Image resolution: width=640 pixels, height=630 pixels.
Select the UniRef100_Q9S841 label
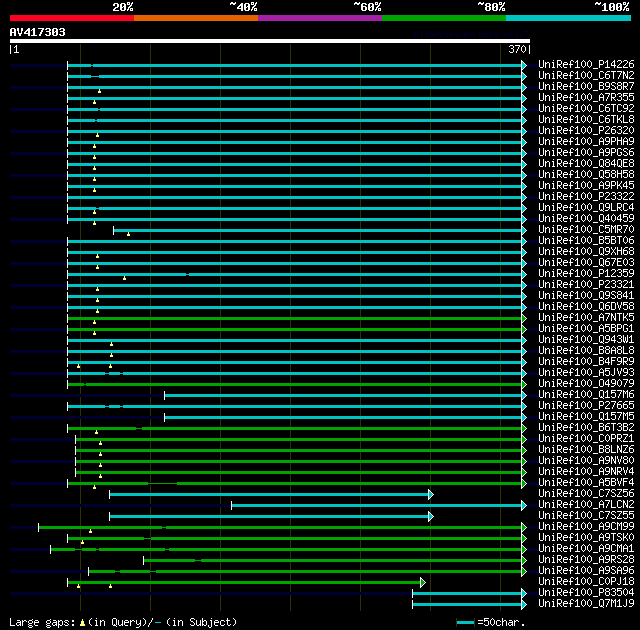point(586,296)
